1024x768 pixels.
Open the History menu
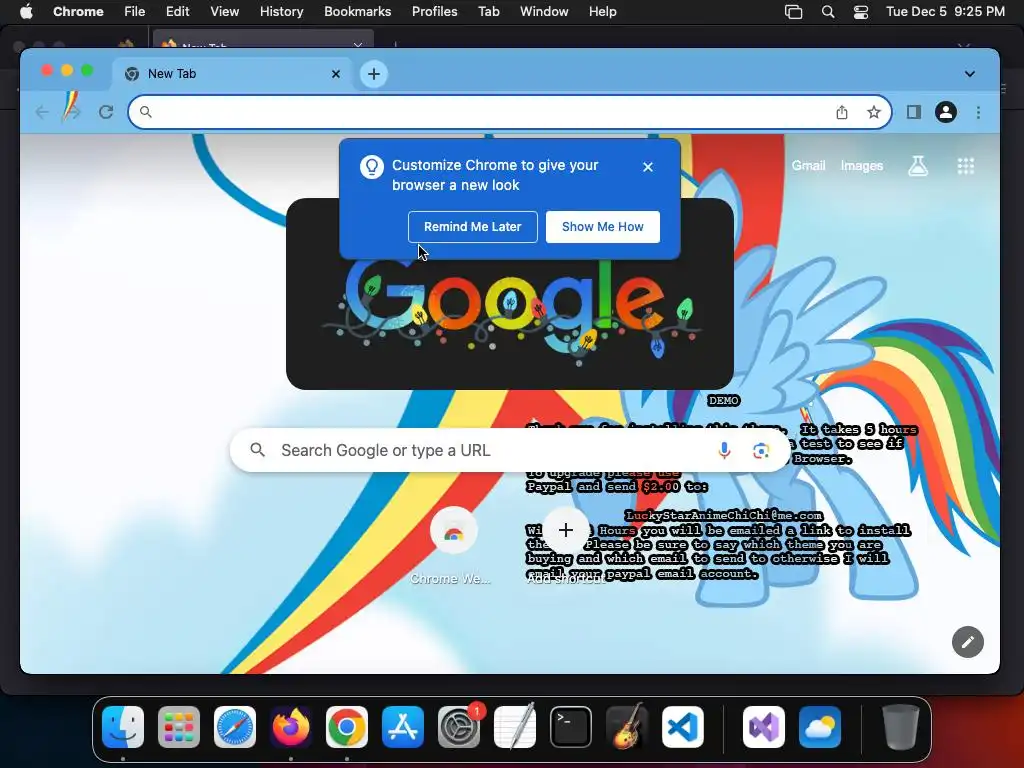click(281, 12)
